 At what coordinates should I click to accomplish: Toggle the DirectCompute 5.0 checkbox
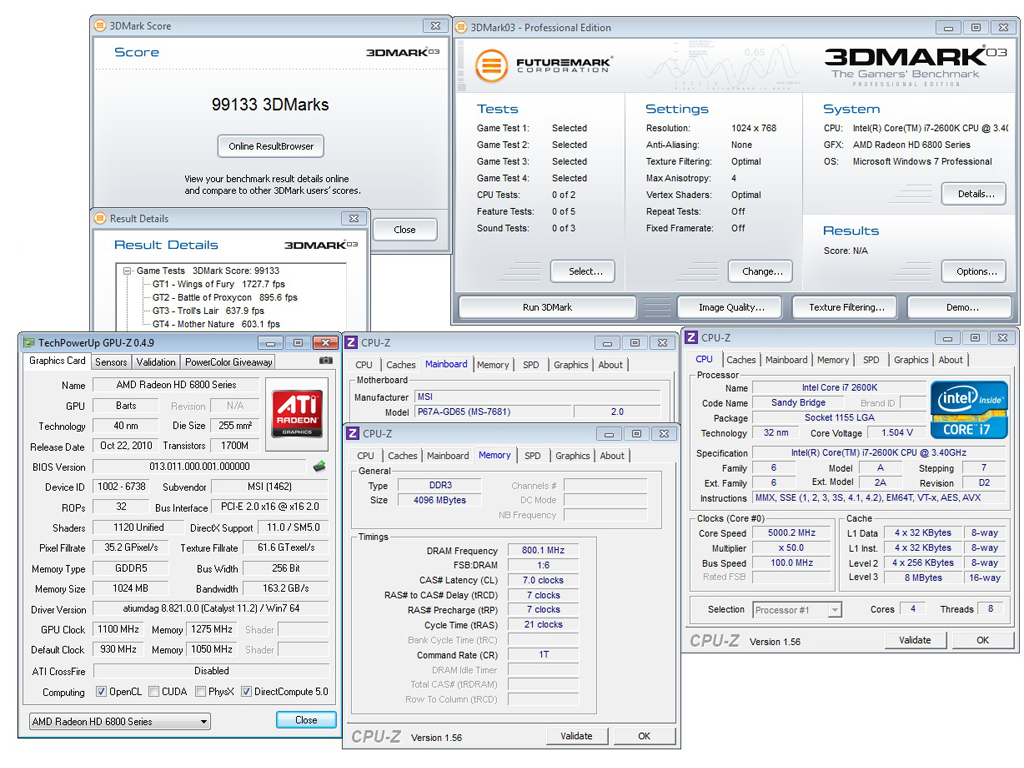coord(246,692)
